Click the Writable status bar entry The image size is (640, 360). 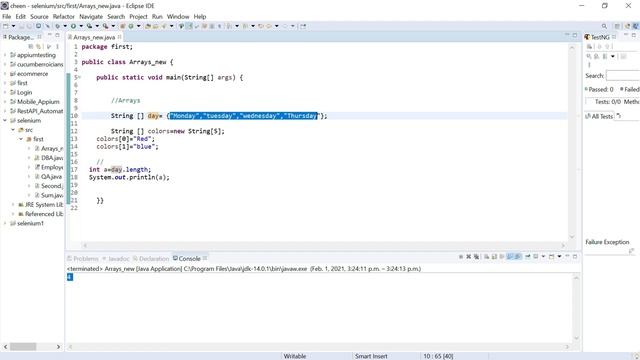295,356
